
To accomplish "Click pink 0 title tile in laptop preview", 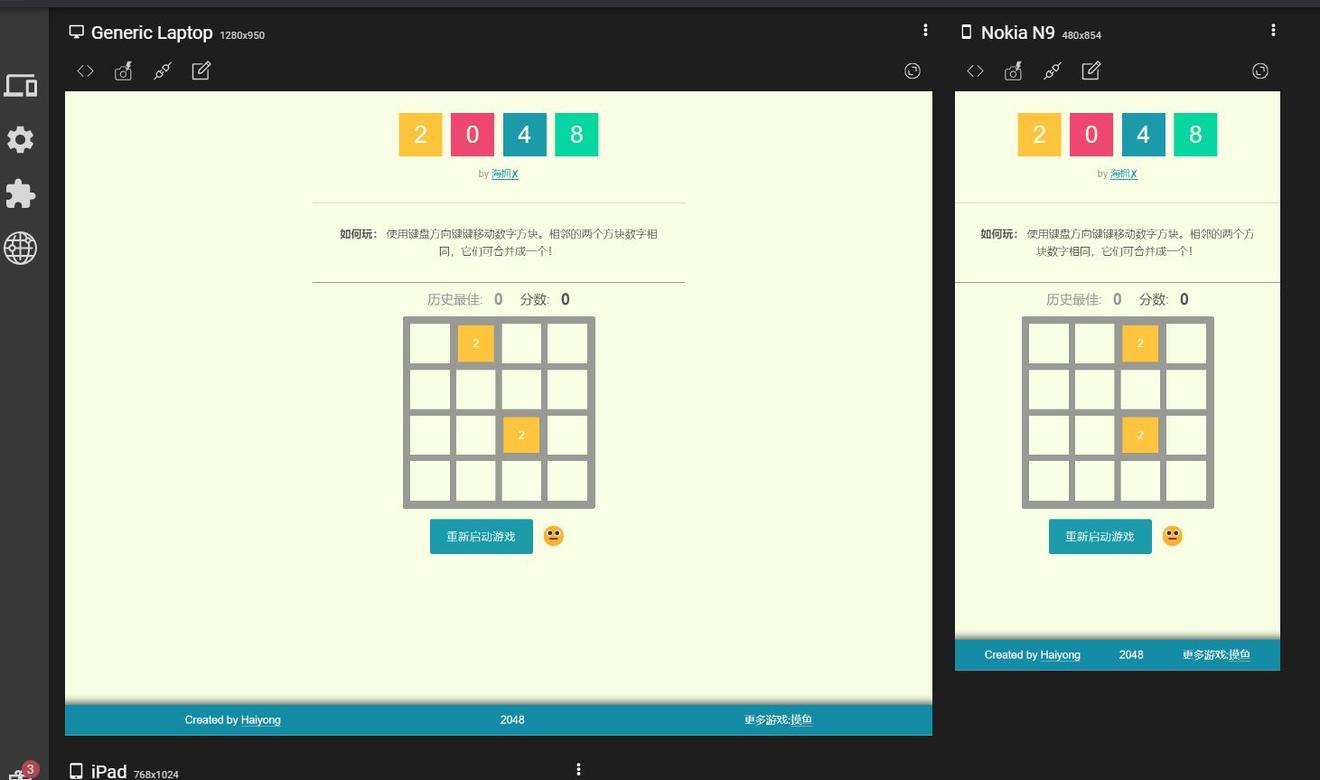I will [x=472, y=135].
